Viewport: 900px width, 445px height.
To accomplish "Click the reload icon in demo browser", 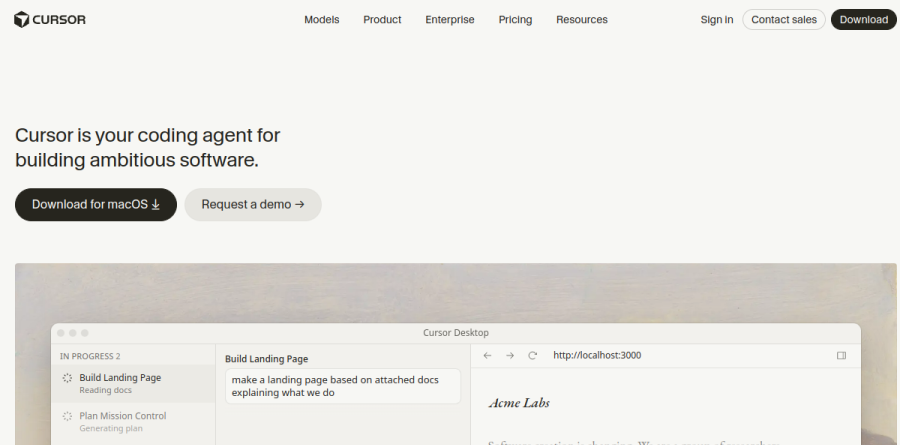I will [532, 355].
